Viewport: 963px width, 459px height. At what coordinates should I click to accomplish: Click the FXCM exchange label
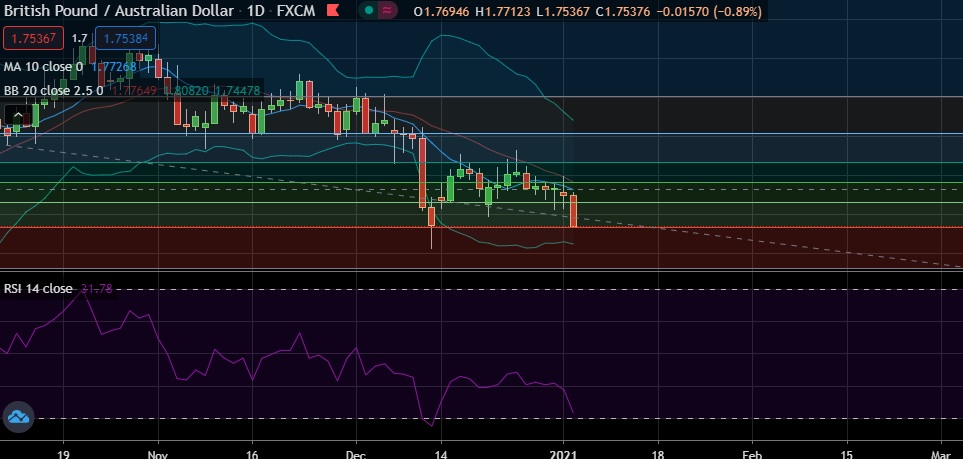click(297, 10)
